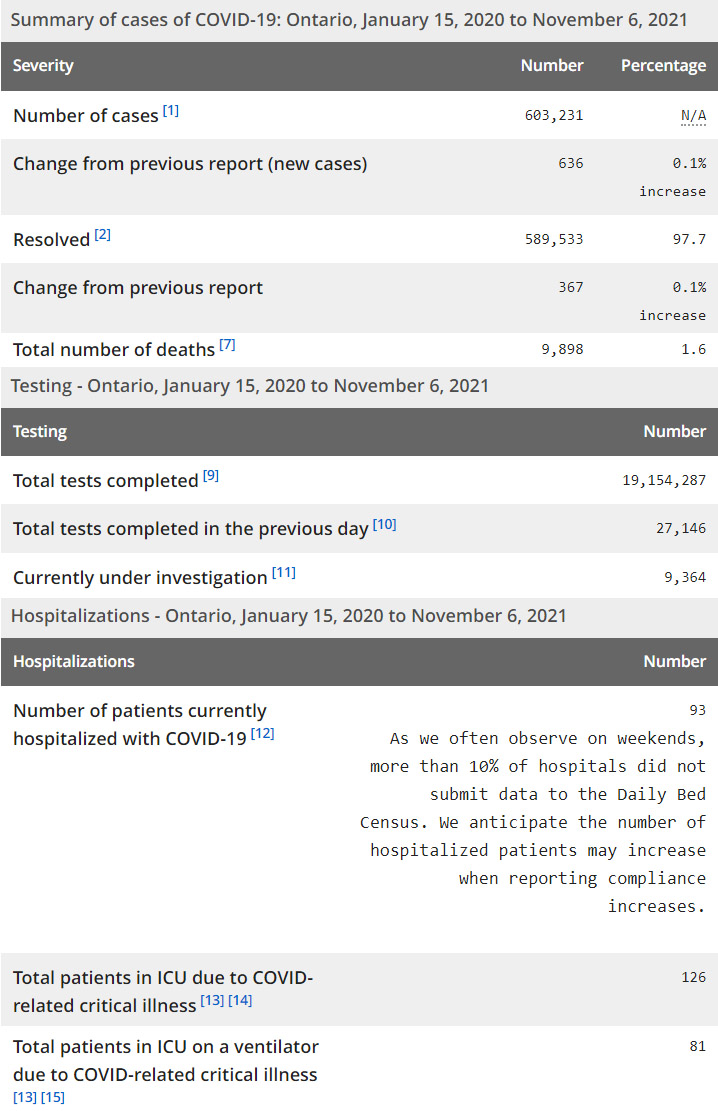Screen dimensions: 718x1111
Task: Select the Percentage column header
Action: 663,66
